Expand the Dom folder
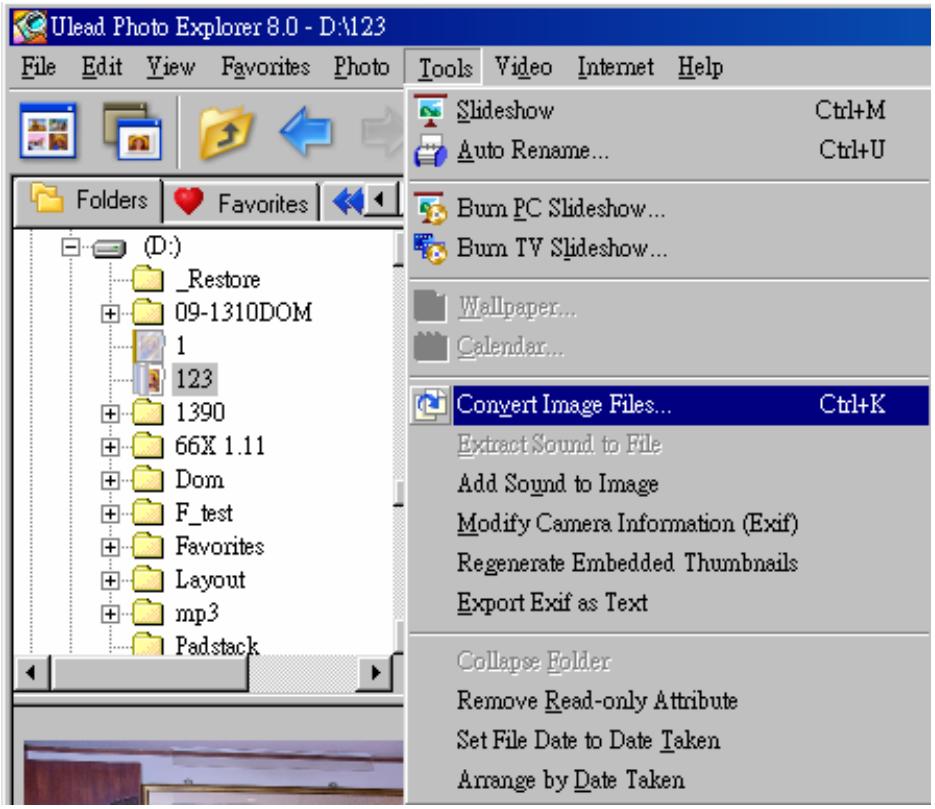This screenshot has height=809, width=935. coord(110,481)
